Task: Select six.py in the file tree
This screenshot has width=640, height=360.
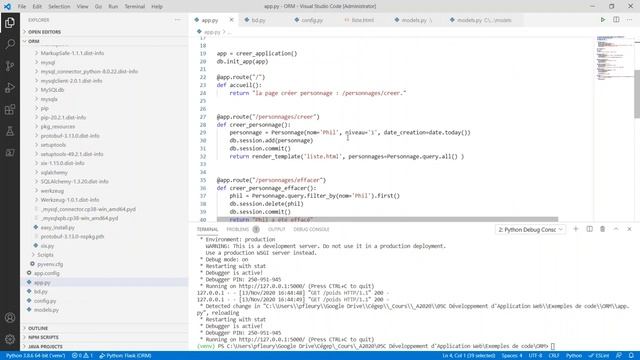Action: (47, 246)
